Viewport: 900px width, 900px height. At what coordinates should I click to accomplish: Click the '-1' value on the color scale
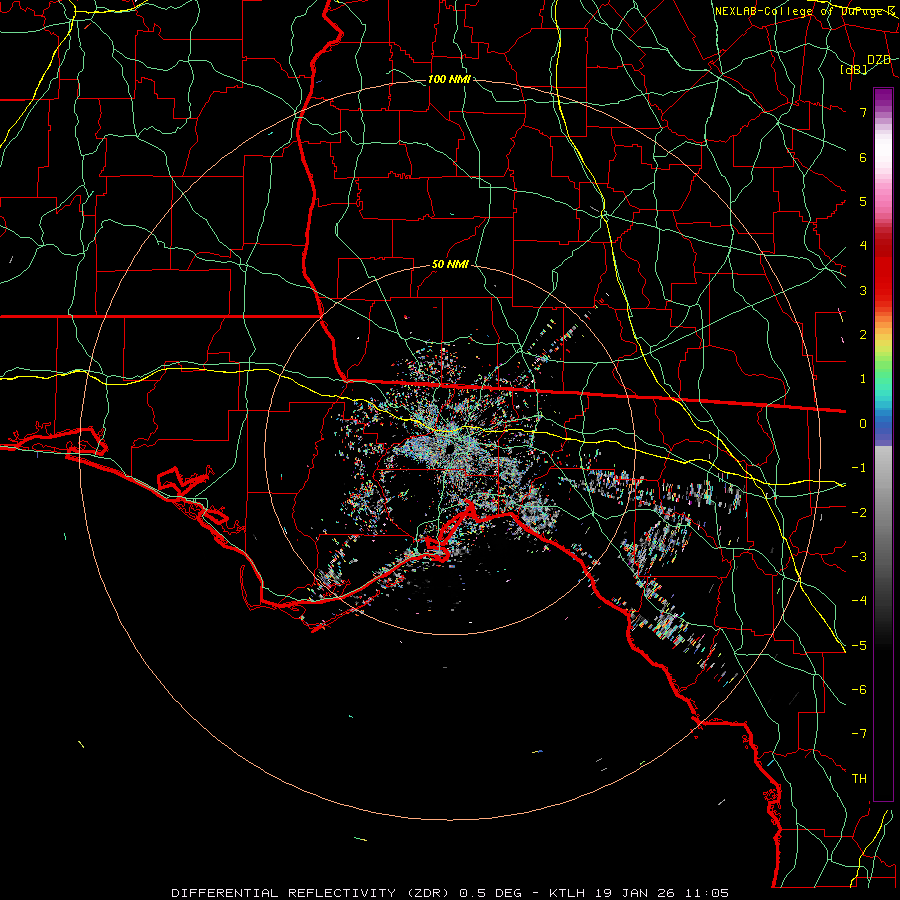(859, 468)
